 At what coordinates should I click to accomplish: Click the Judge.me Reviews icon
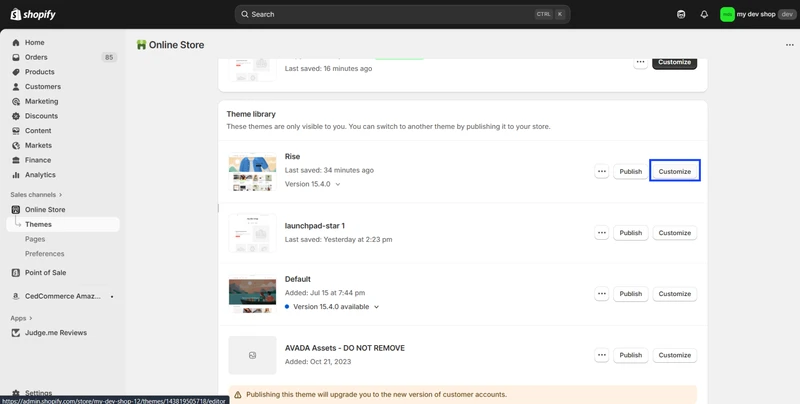click(16, 333)
